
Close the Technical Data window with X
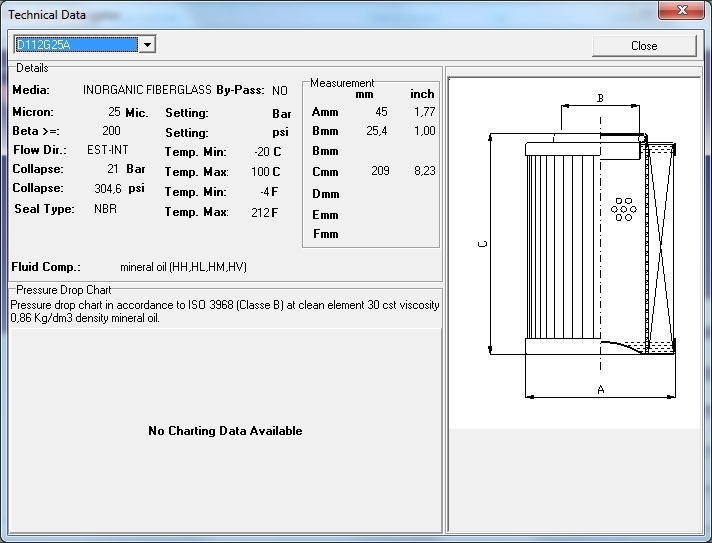[681, 11]
